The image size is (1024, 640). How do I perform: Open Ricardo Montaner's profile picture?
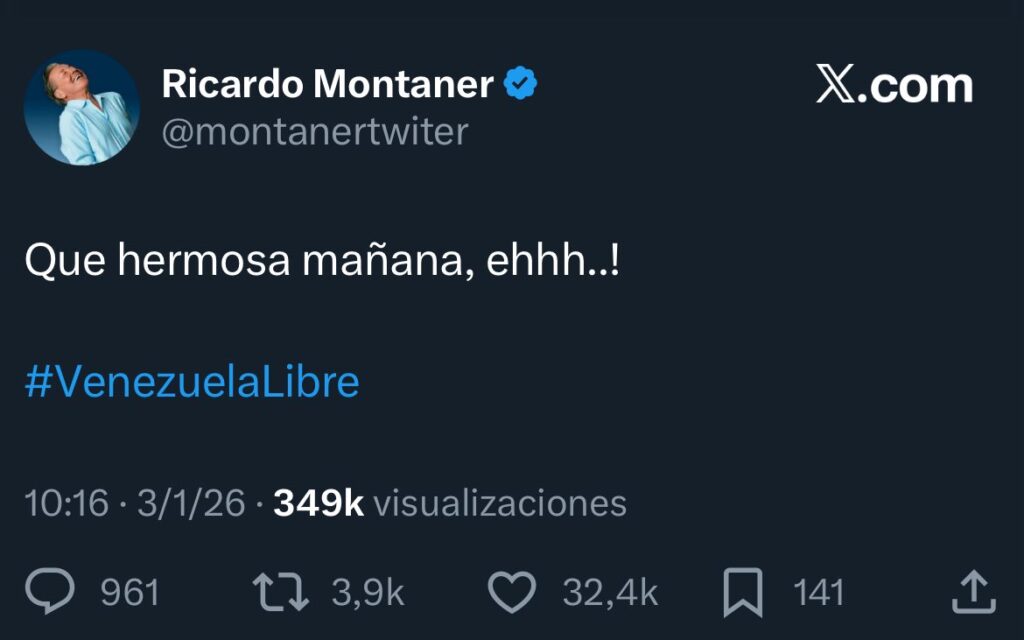[x=81, y=108]
